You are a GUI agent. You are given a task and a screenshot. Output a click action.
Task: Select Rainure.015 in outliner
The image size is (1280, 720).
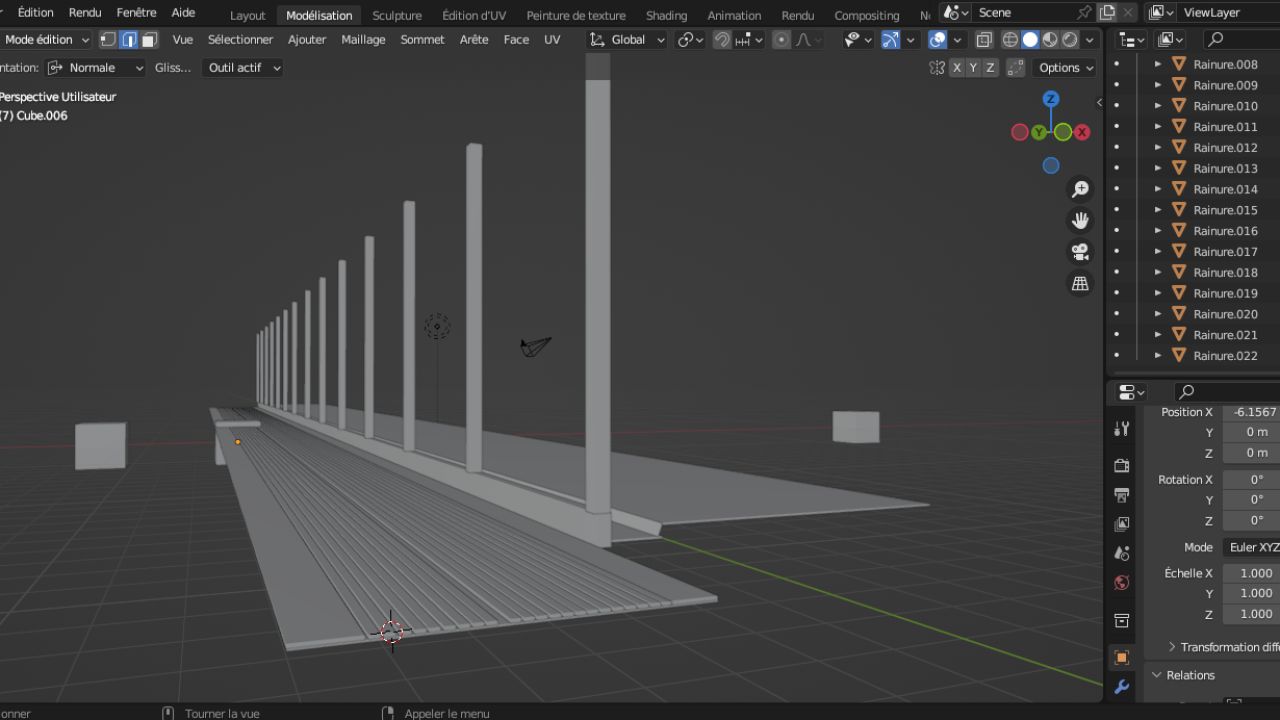coord(1225,210)
